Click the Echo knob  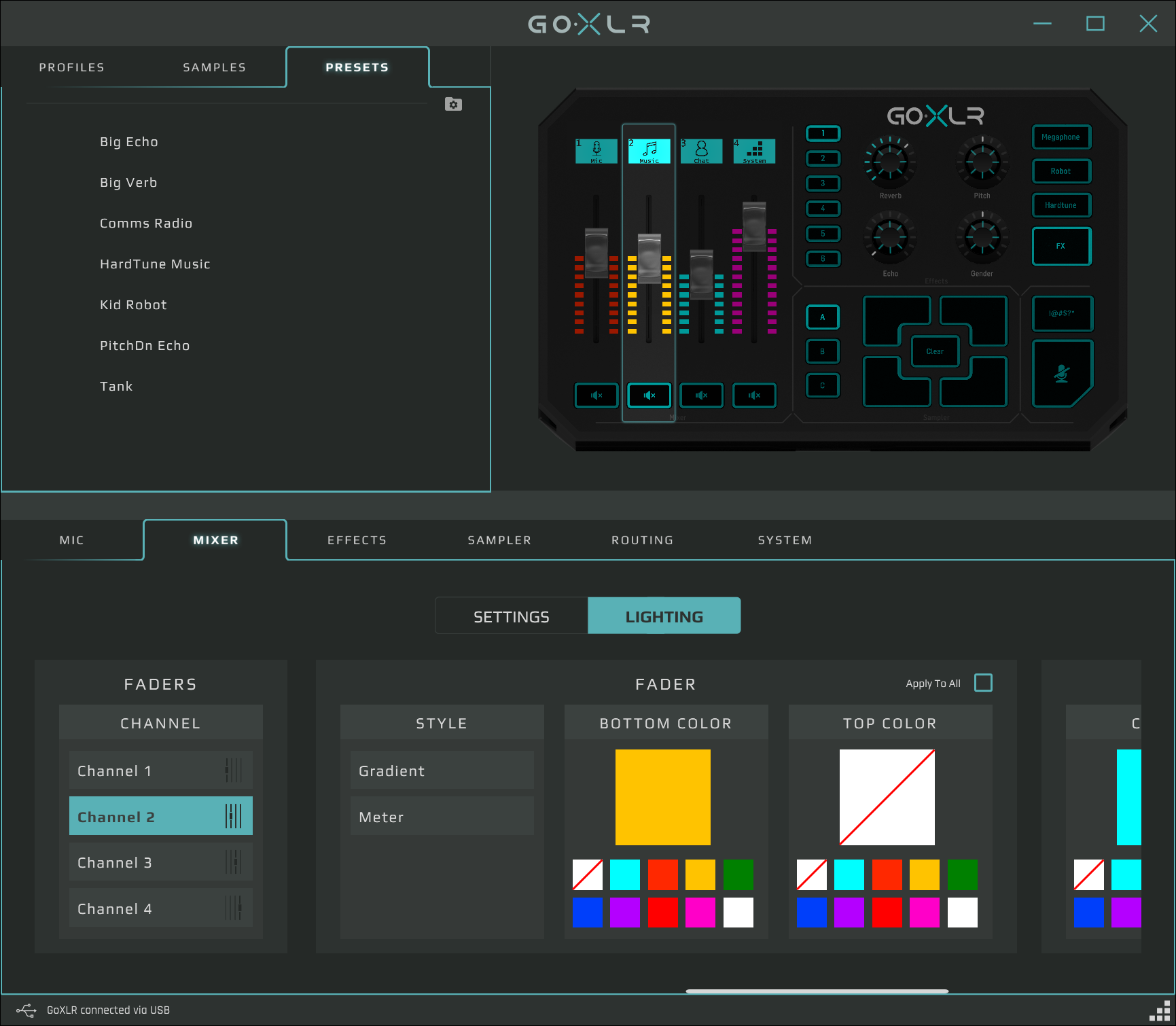pos(890,238)
